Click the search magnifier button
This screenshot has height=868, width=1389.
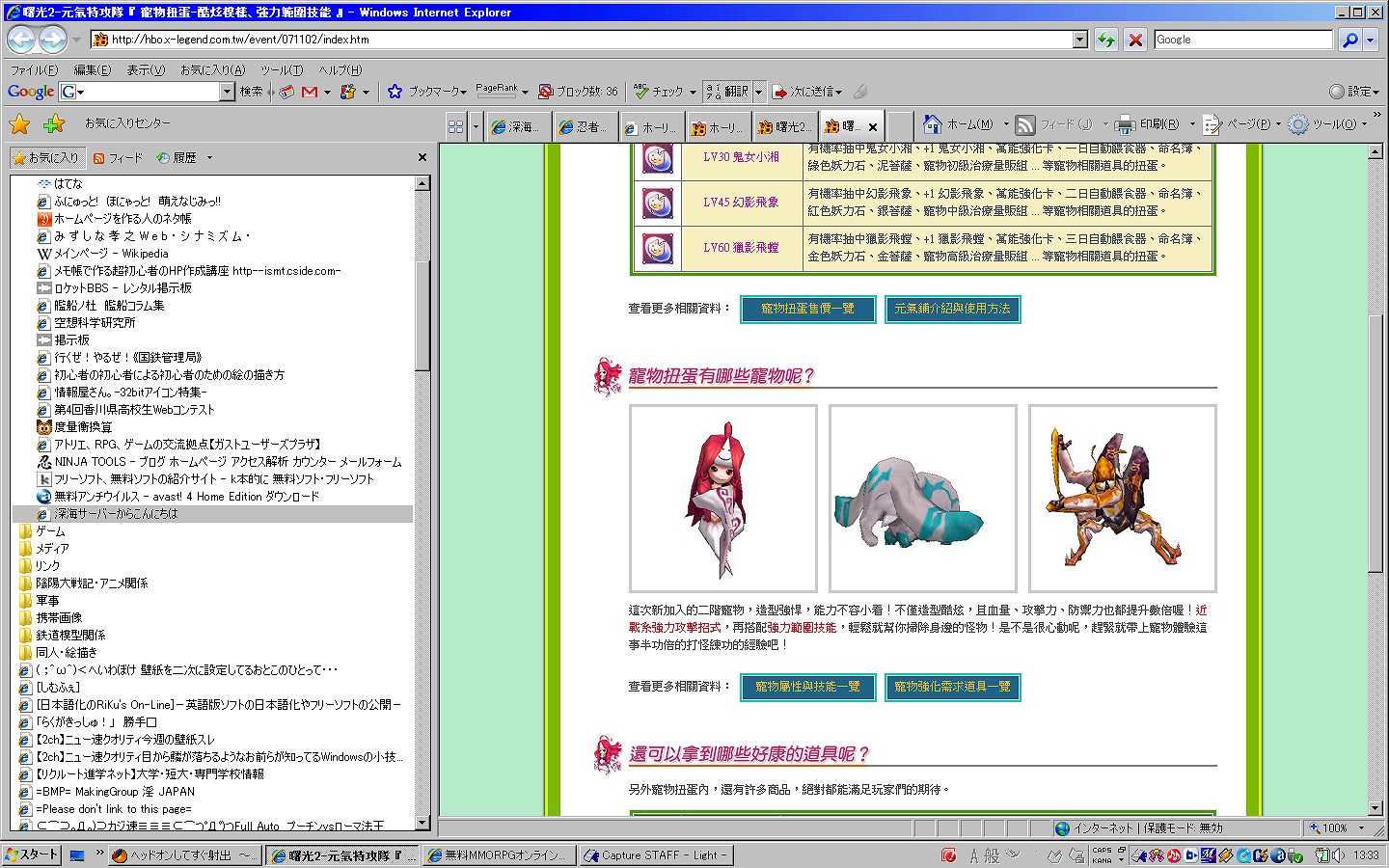1349,40
